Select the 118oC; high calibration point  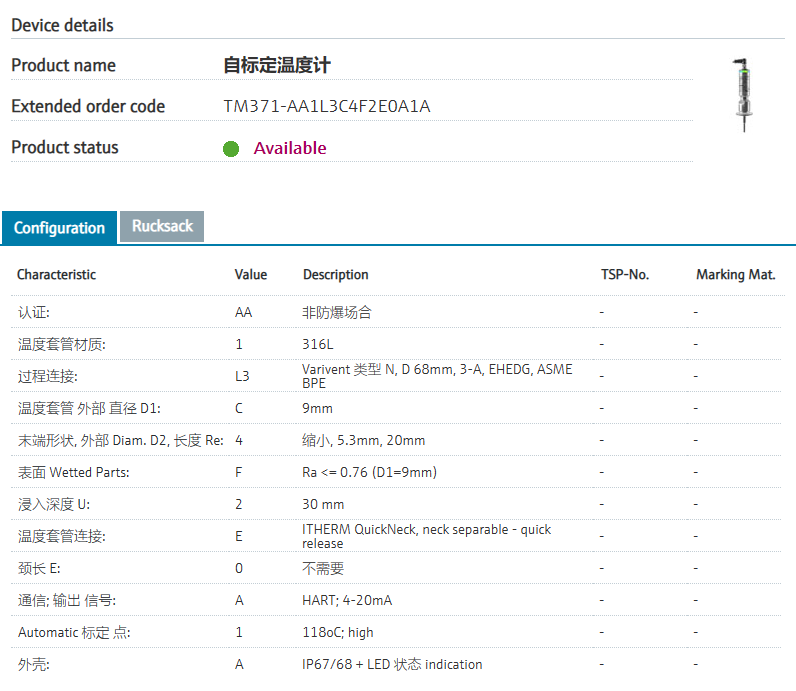(x=338, y=632)
